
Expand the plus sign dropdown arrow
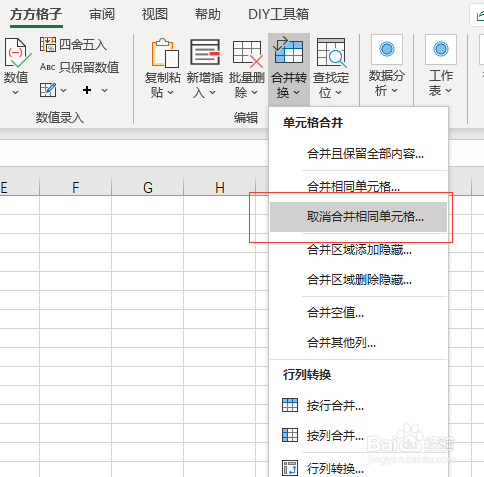(104, 90)
